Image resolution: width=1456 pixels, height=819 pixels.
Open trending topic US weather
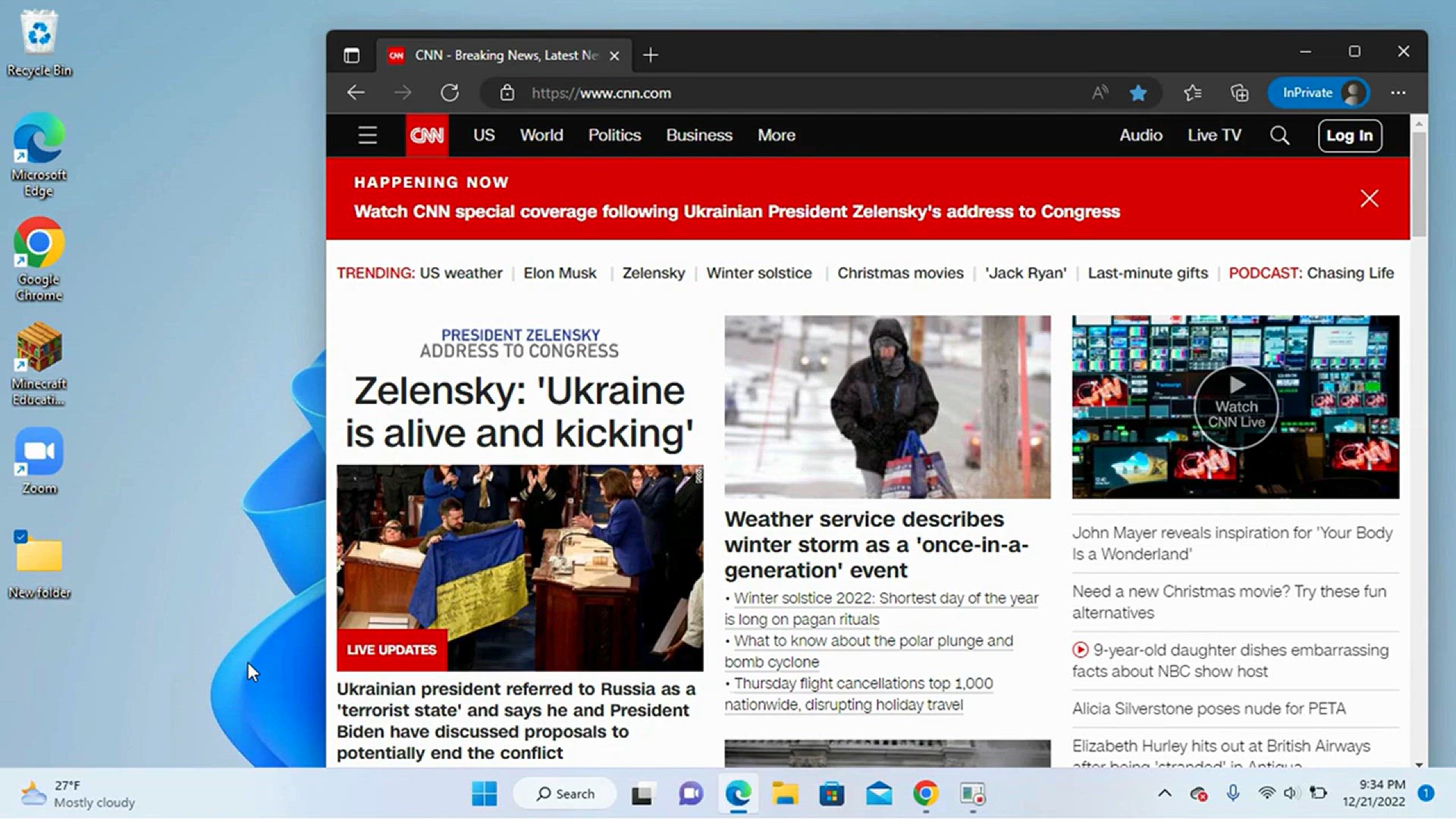pyautogui.click(x=461, y=273)
